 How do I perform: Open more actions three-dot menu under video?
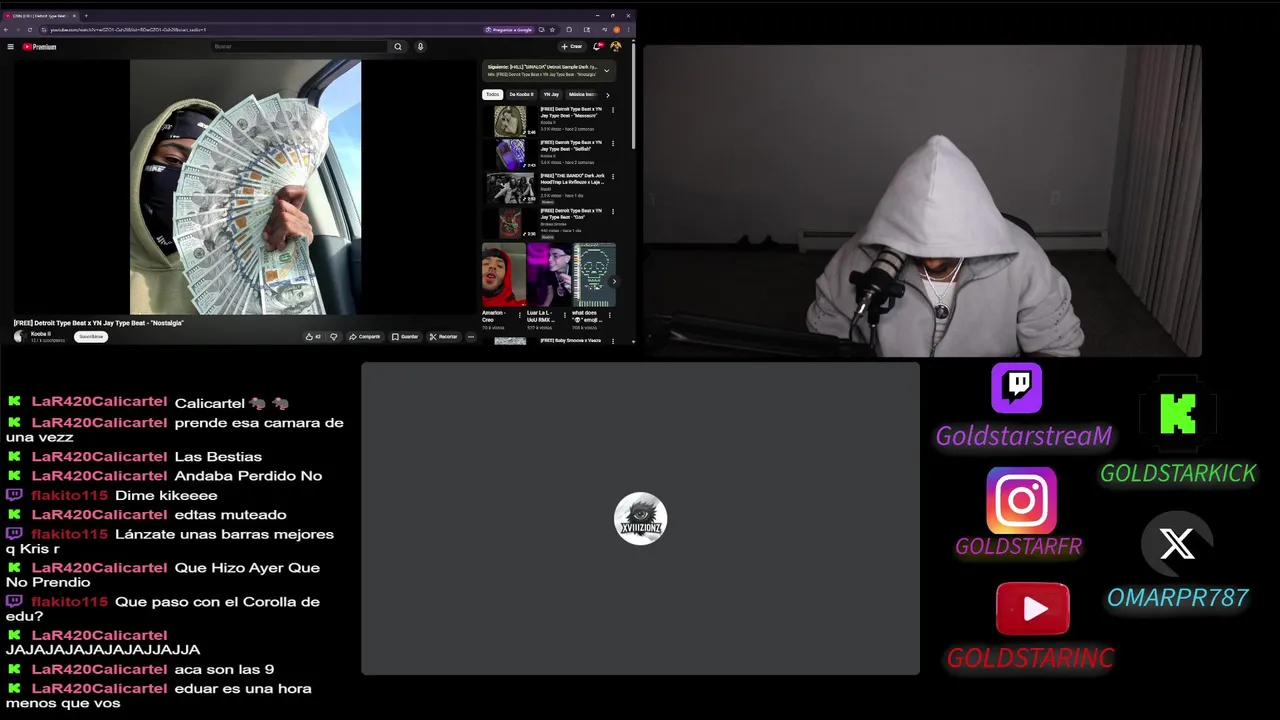click(x=471, y=337)
